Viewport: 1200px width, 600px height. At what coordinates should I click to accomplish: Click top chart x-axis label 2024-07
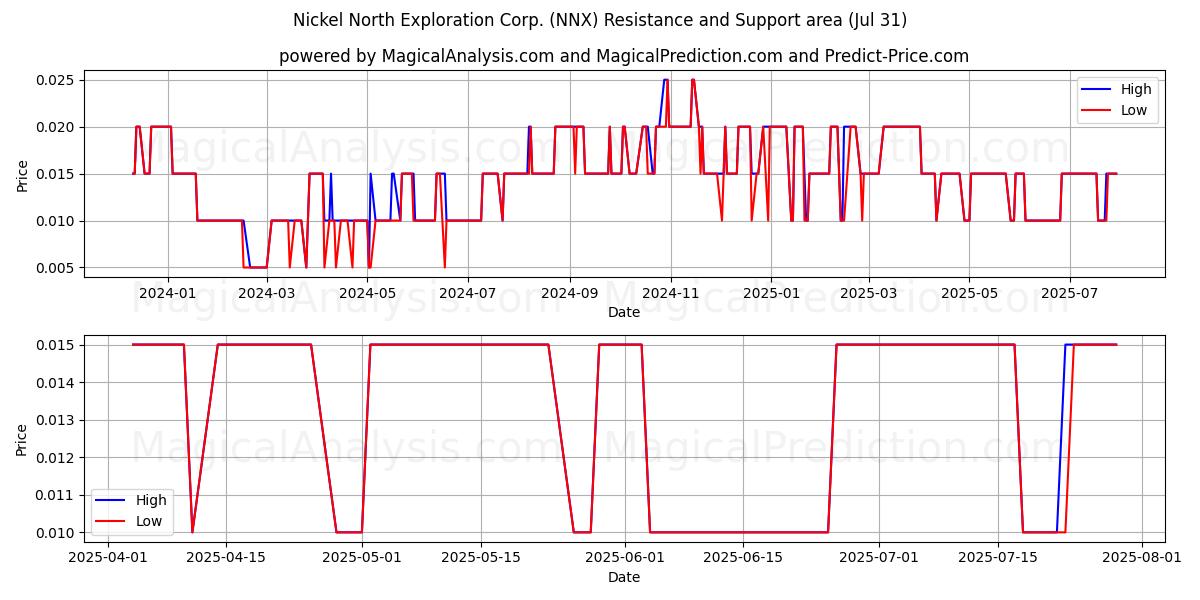tap(468, 293)
